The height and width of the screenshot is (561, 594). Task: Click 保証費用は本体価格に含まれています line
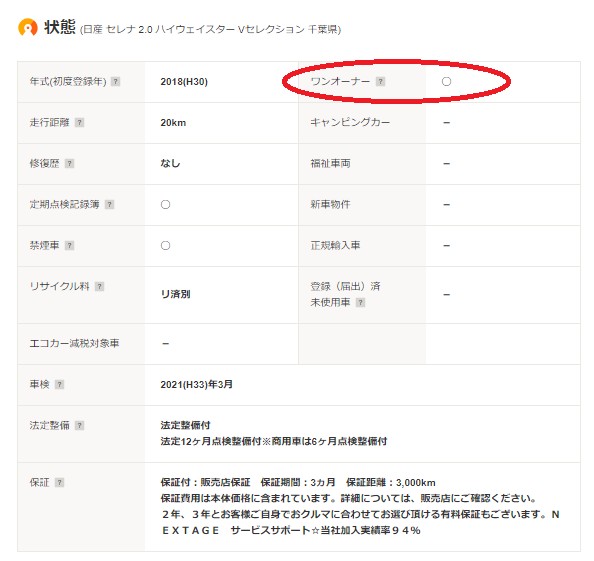point(348,498)
